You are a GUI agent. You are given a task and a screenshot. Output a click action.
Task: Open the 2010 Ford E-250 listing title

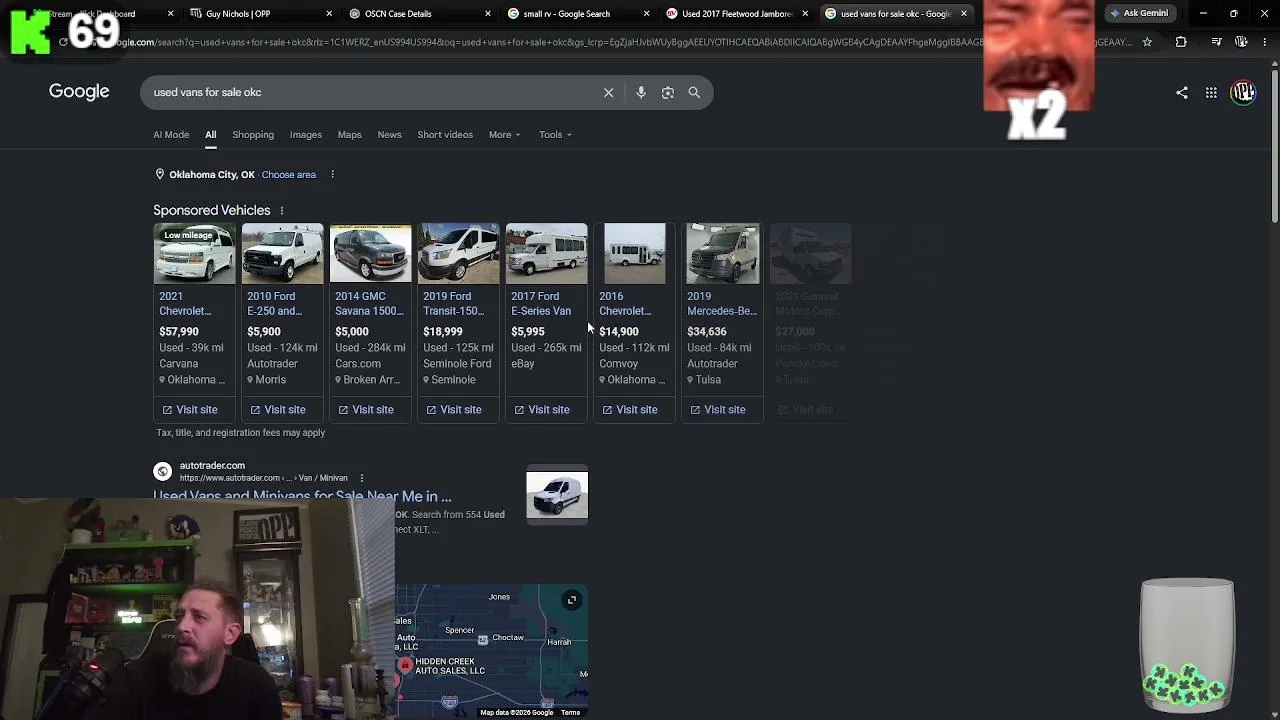pos(275,304)
